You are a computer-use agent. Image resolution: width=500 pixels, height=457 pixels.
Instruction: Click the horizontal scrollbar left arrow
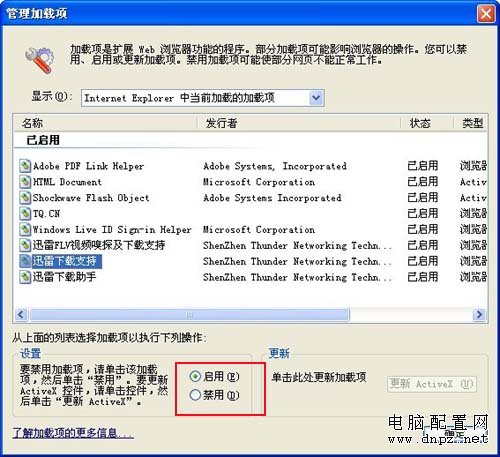[x=21, y=314]
